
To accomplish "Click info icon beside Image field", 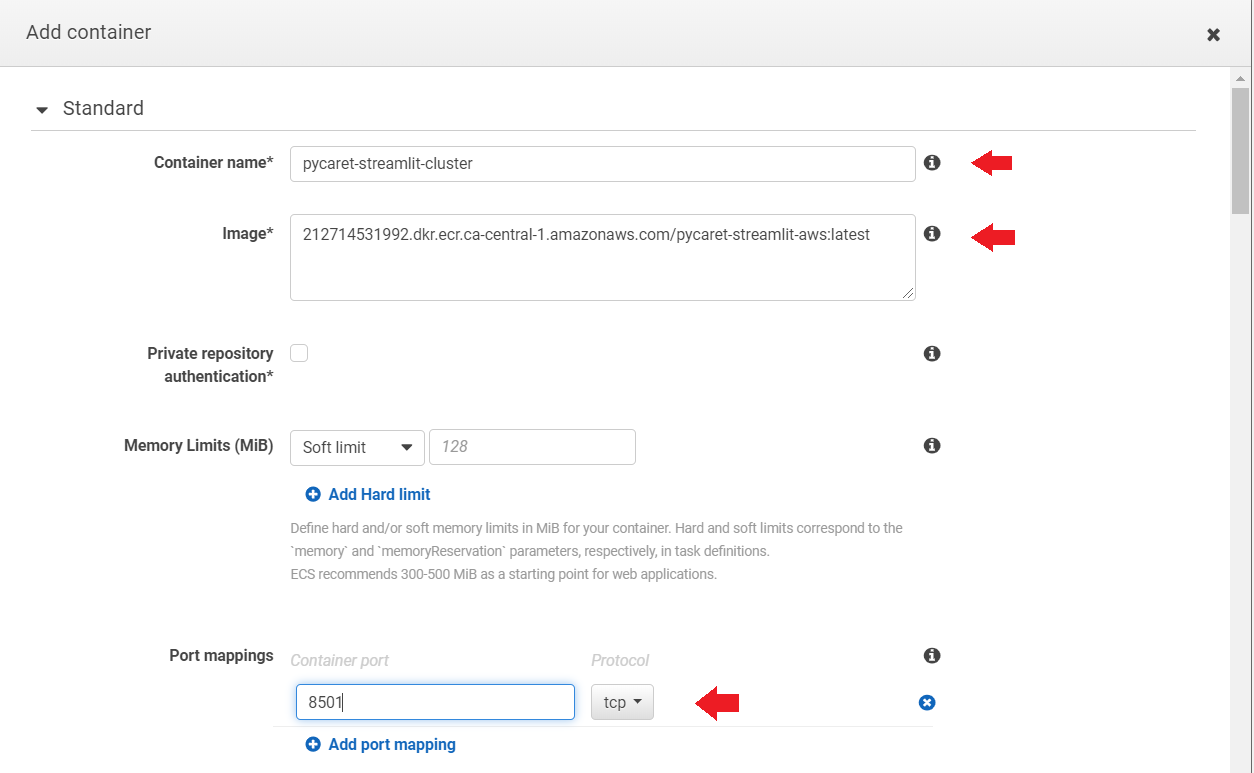I will 932,234.
